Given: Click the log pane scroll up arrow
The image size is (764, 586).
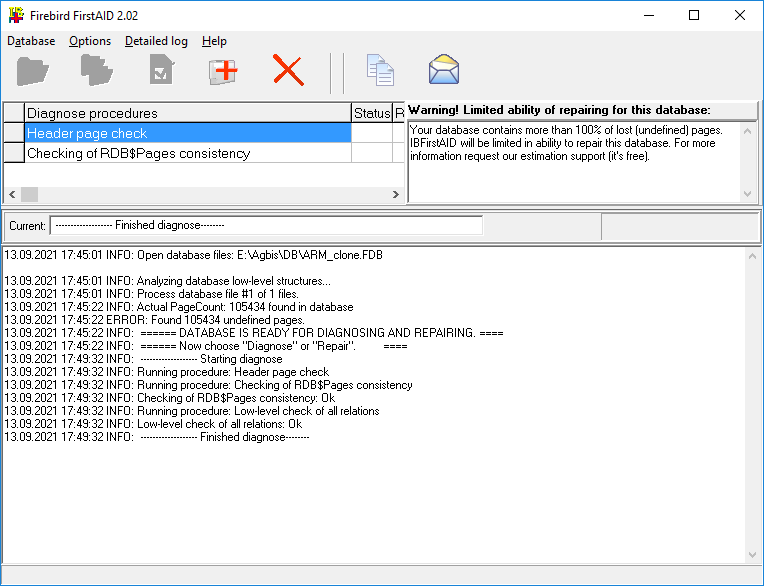Looking at the screenshot, I should click(x=752, y=256).
